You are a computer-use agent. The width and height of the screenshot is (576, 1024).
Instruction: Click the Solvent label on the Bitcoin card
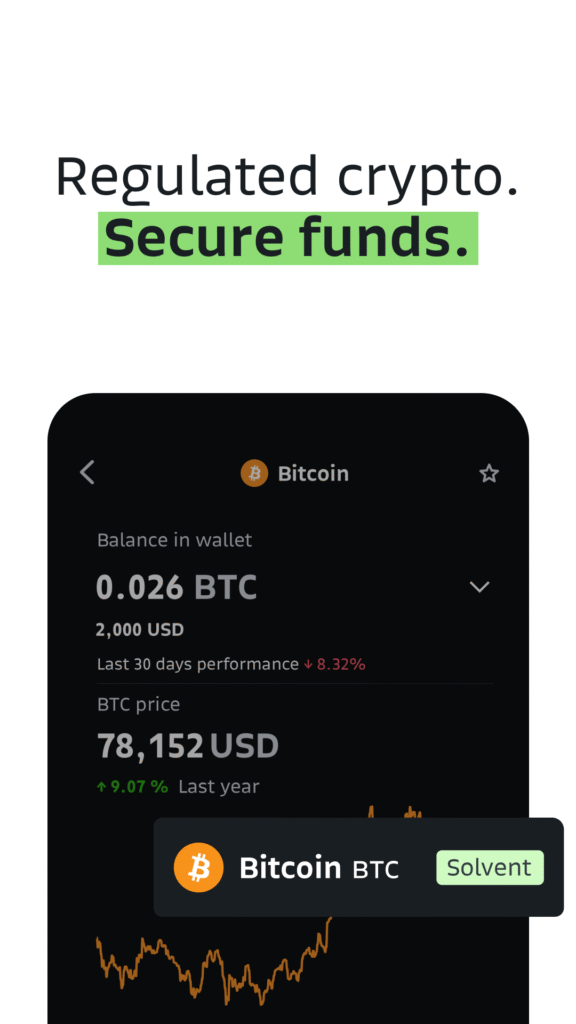click(489, 868)
